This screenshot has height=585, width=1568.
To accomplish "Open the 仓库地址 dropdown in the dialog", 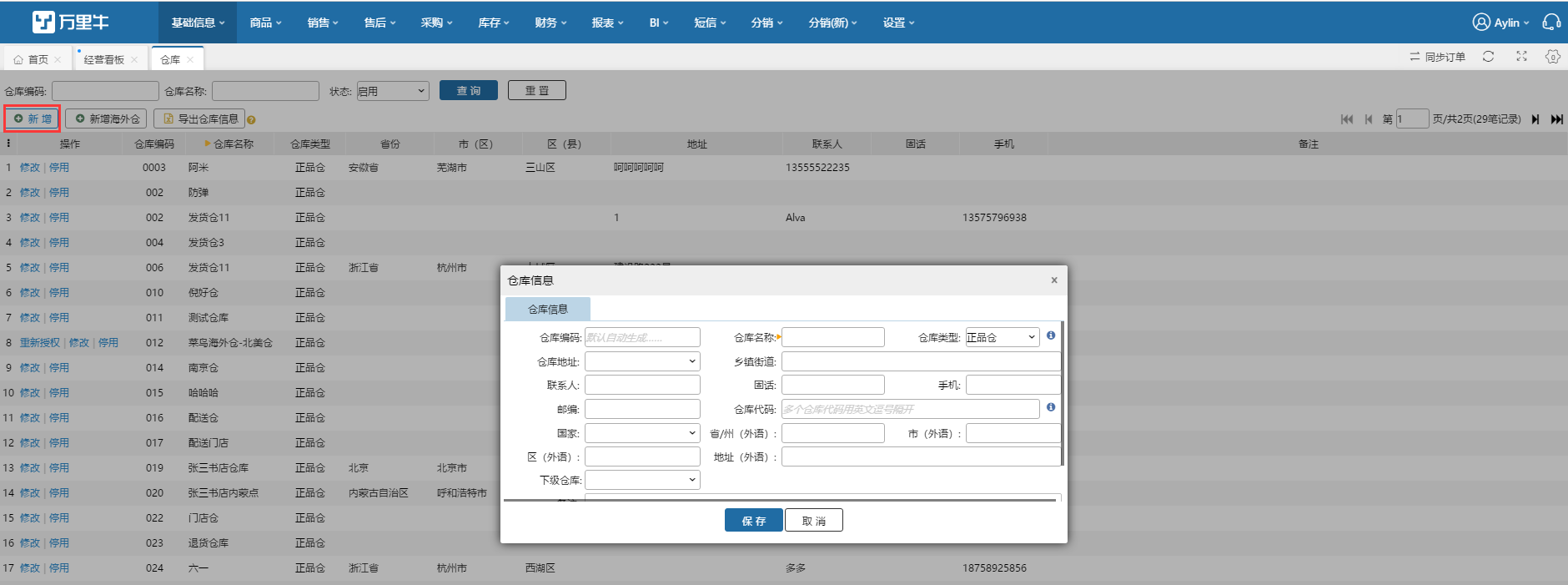I will 642,361.
